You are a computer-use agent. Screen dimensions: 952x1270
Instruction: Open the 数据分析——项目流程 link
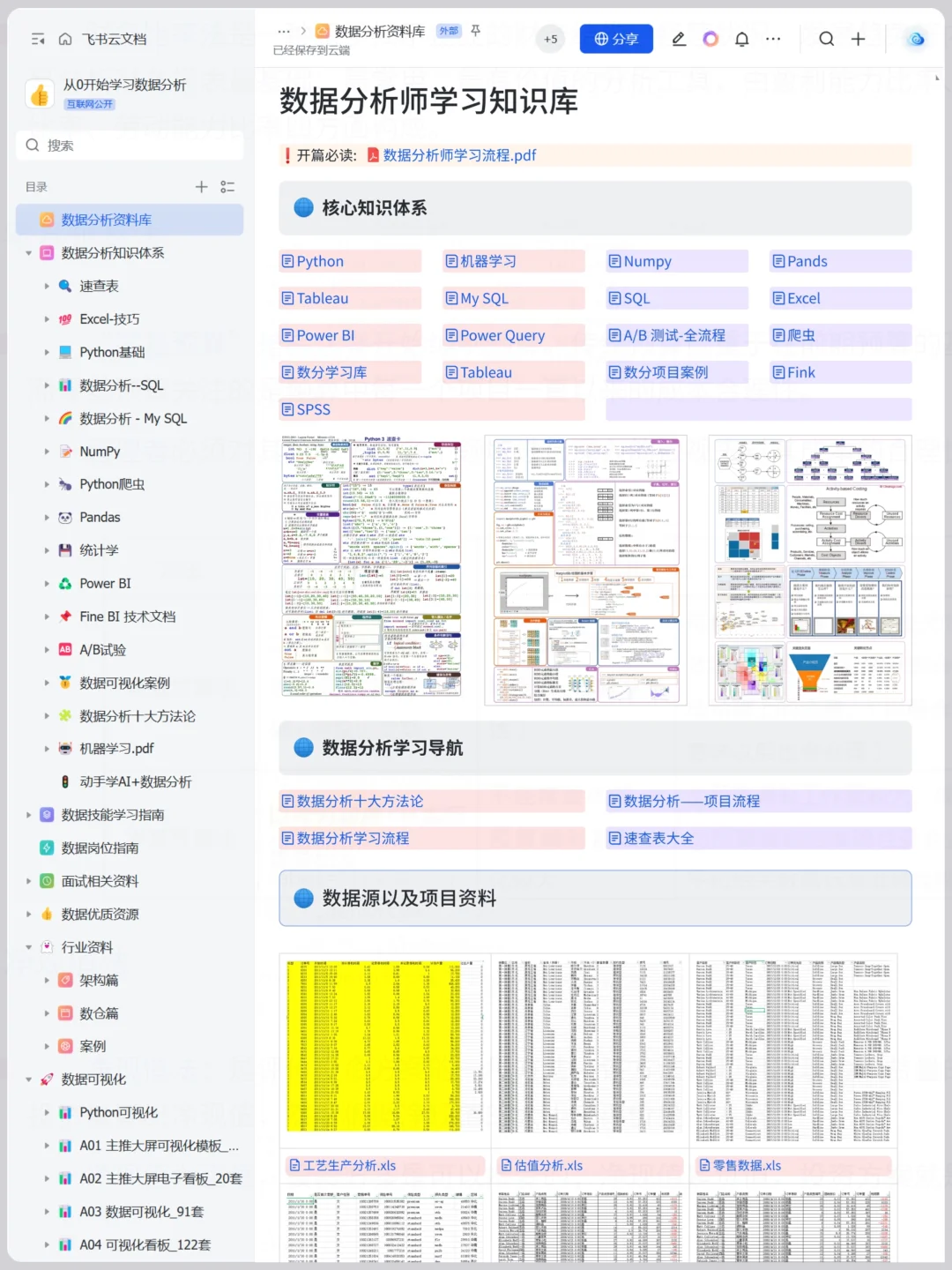point(692,801)
